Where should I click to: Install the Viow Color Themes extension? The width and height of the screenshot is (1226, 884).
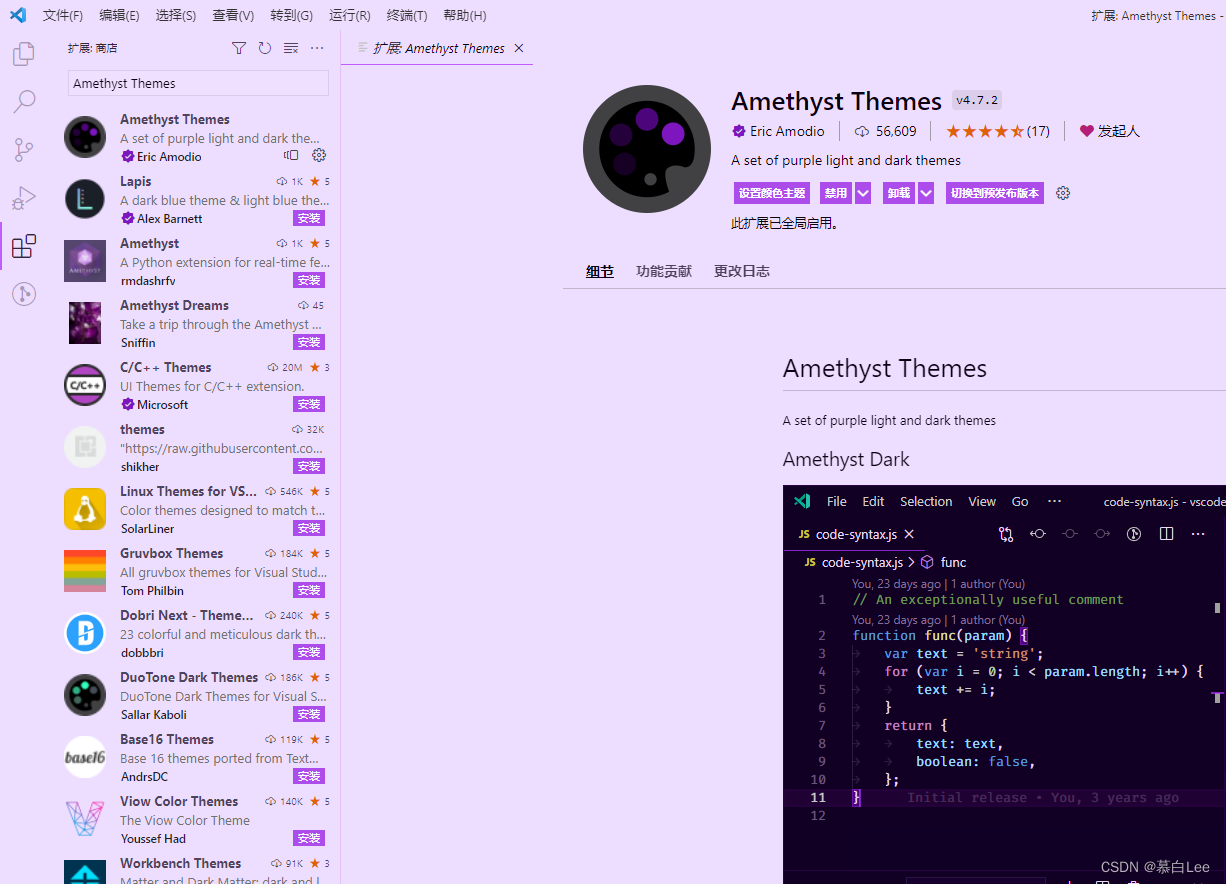pos(309,838)
